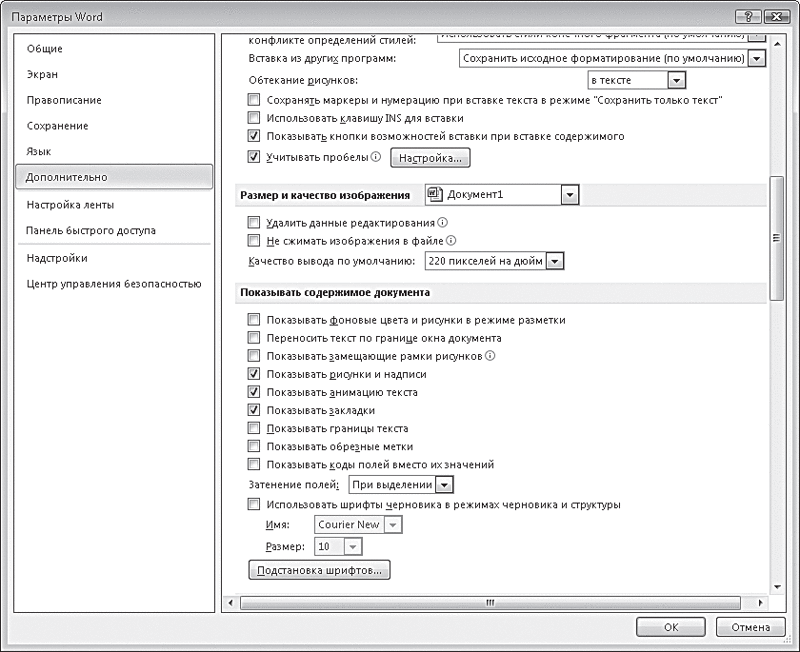
Task: Select Дополнительно category
Action: coord(114,177)
